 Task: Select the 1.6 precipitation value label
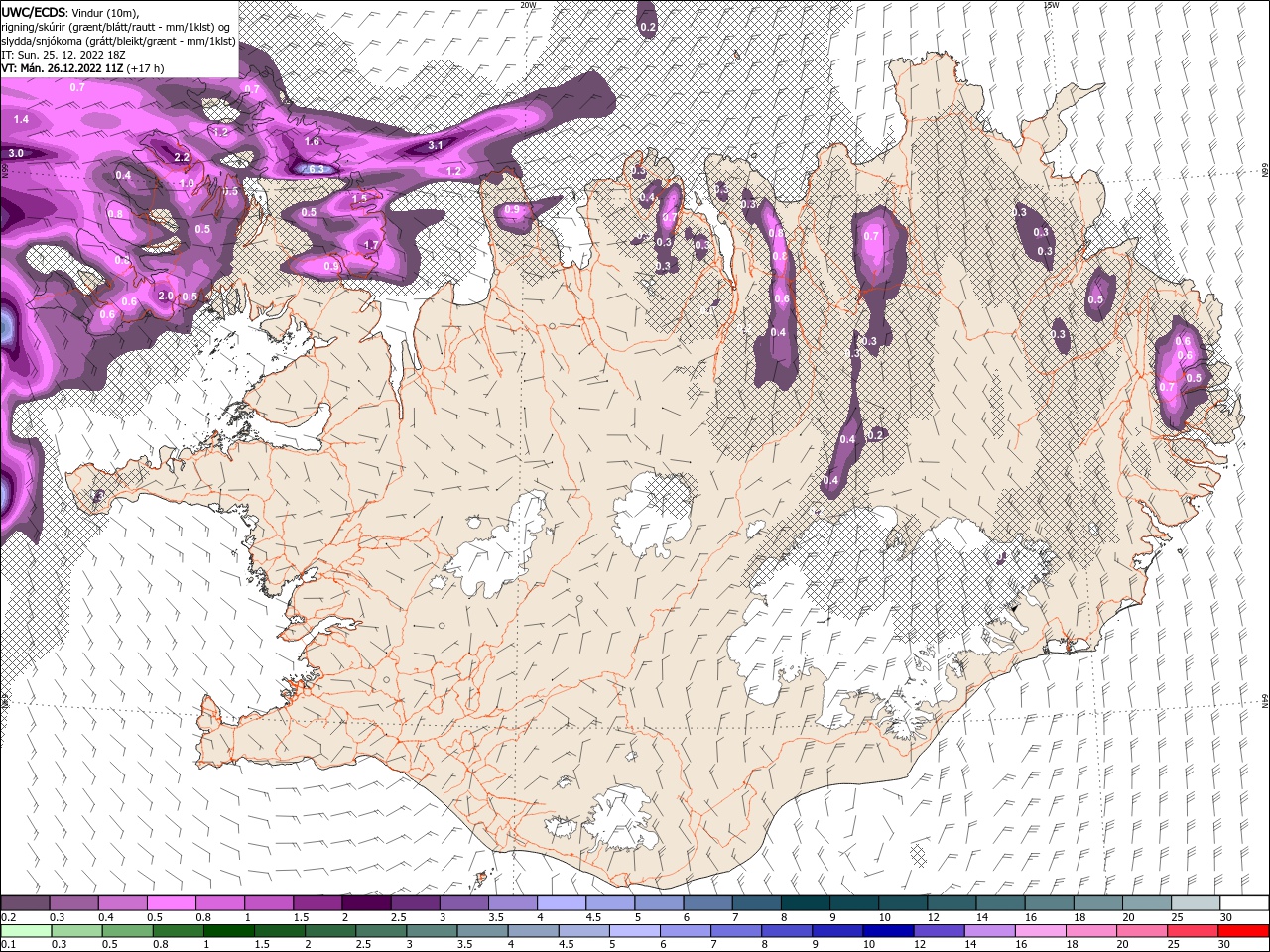pos(313,142)
